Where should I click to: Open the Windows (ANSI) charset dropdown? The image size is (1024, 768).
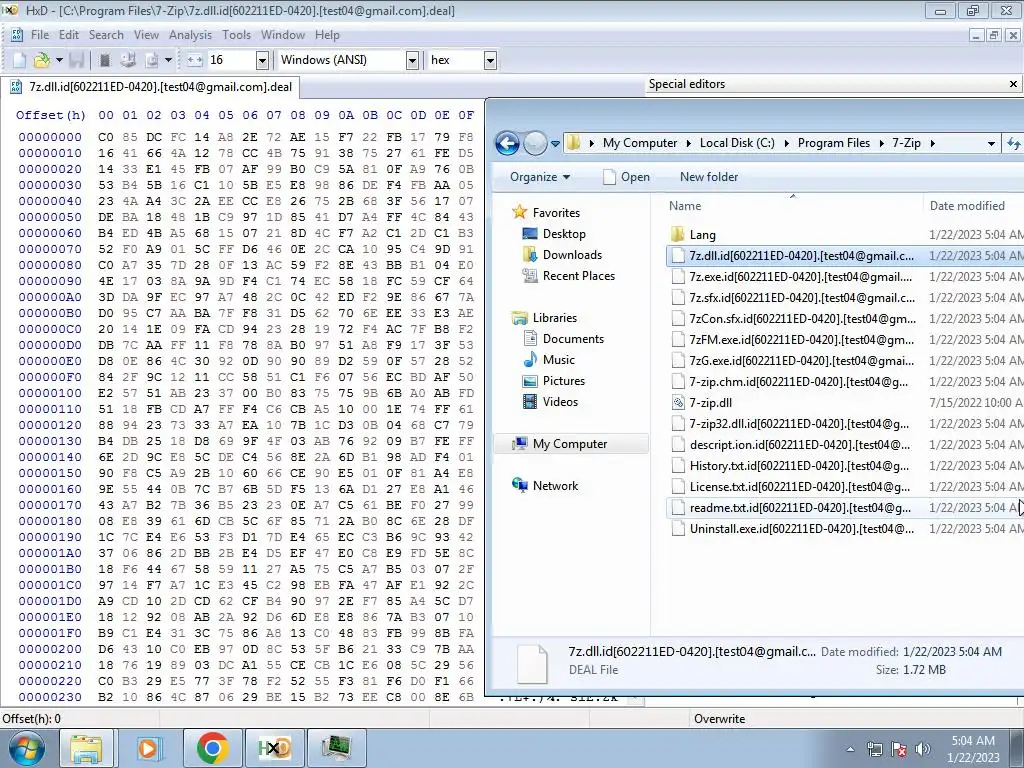point(412,60)
